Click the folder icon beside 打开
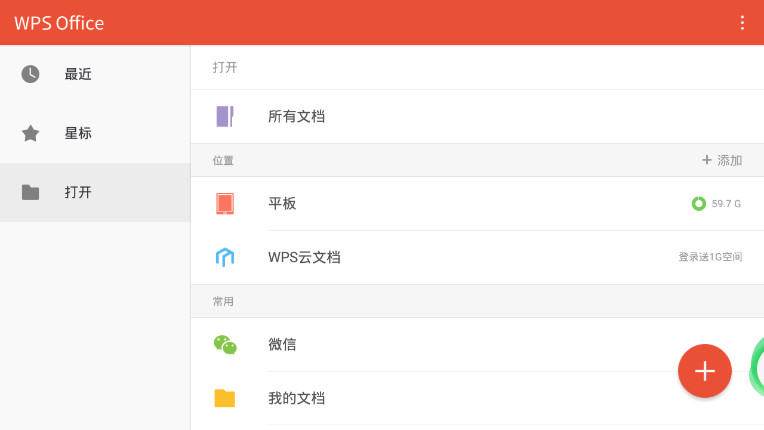 coord(30,192)
